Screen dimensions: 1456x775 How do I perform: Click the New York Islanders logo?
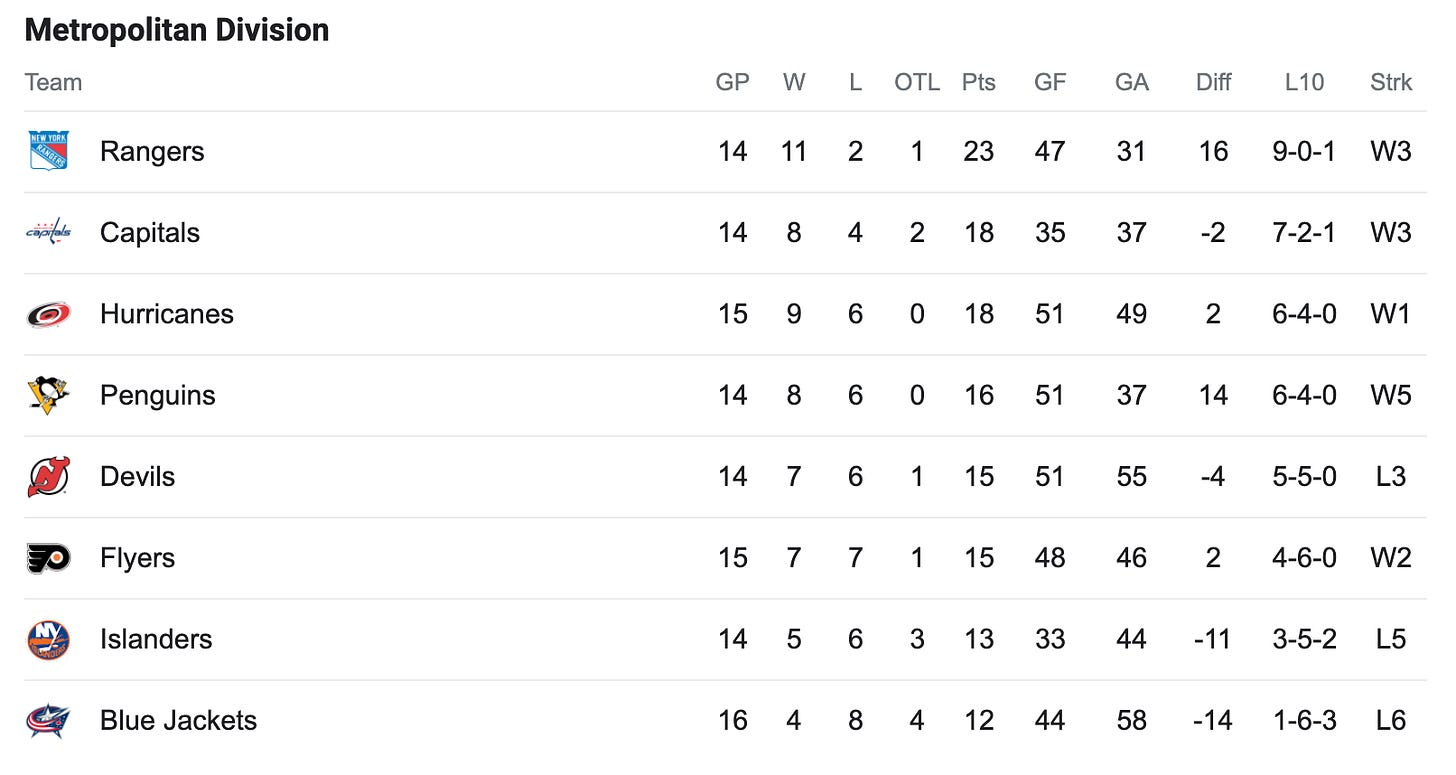pyautogui.click(x=48, y=639)
